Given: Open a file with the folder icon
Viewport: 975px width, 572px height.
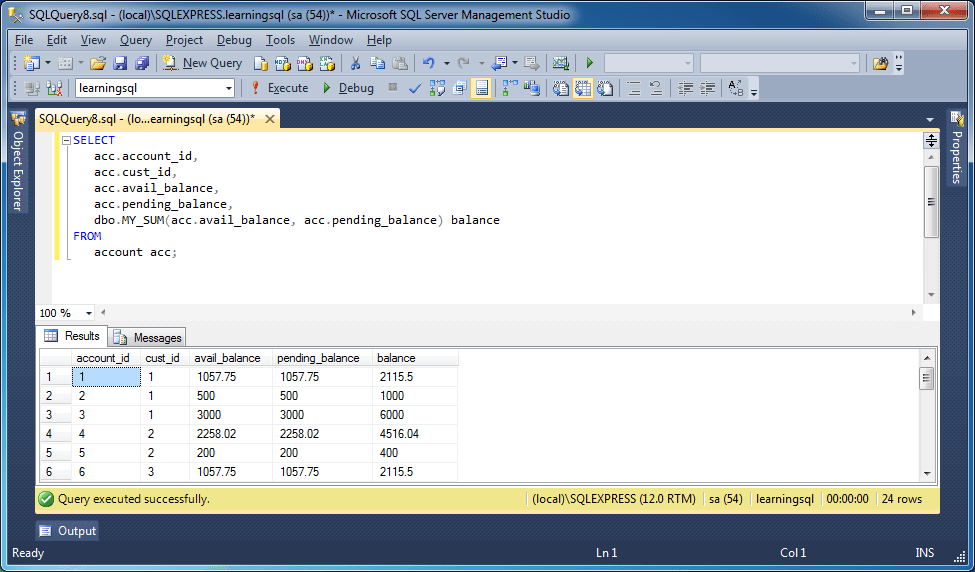Looking at the screenshot, I should (98, 63).
